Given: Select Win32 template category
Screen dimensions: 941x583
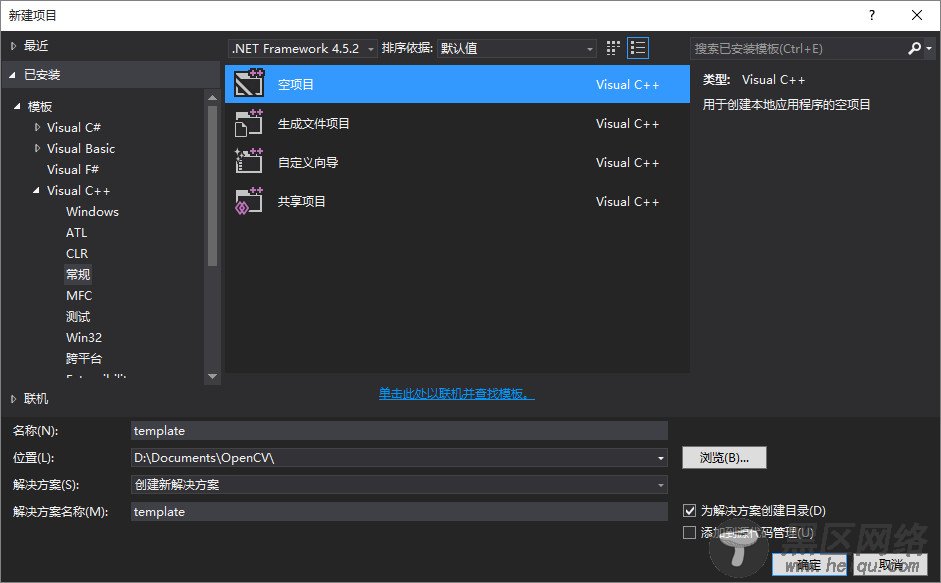Looking at the screenshot, I should pos(84,337).
